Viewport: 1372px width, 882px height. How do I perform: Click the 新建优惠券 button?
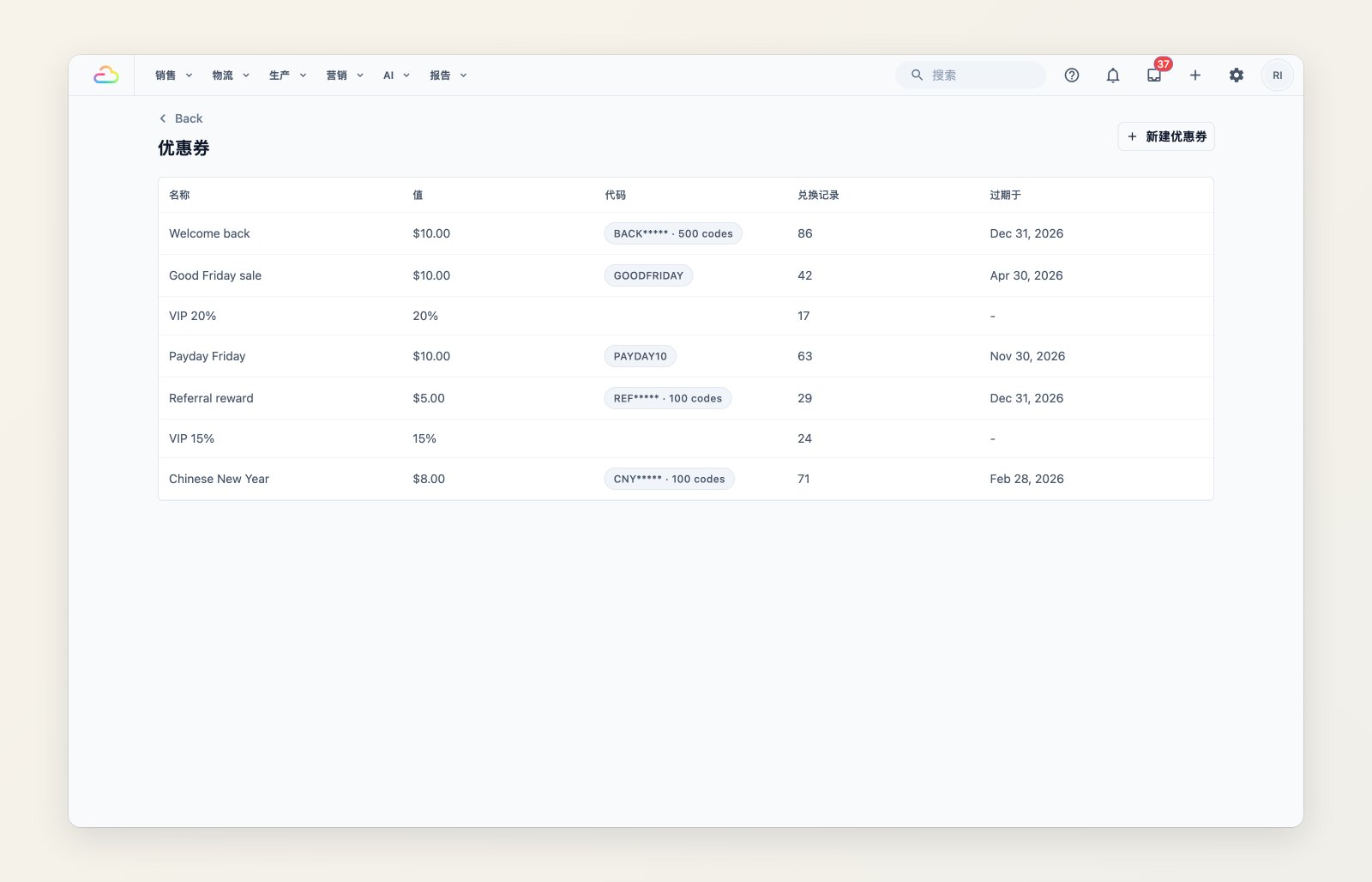point(1166,136)
